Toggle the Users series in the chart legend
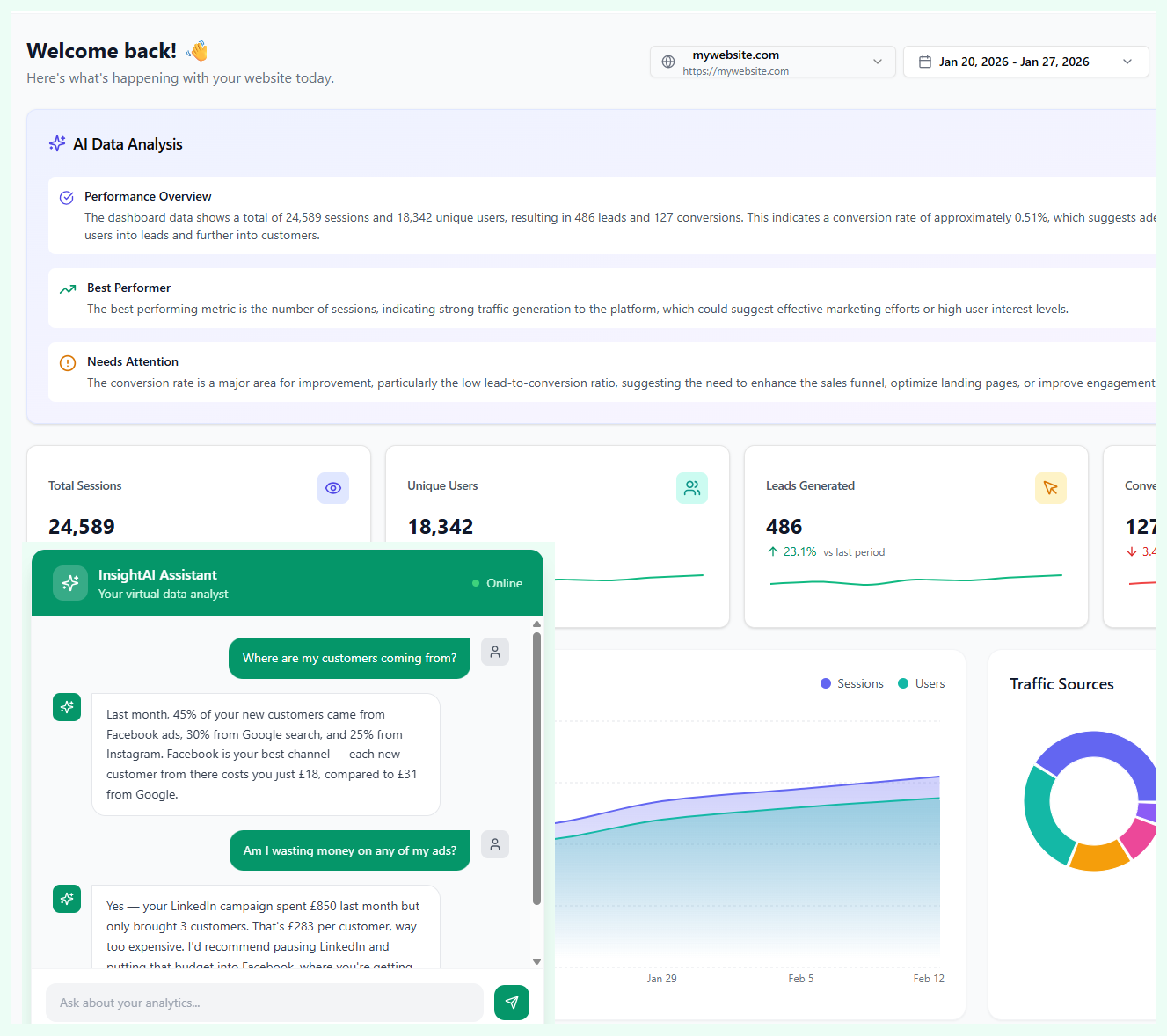Image resolution: width=1167 pixels, height=1036 pixels. click(x=920, y=683)
